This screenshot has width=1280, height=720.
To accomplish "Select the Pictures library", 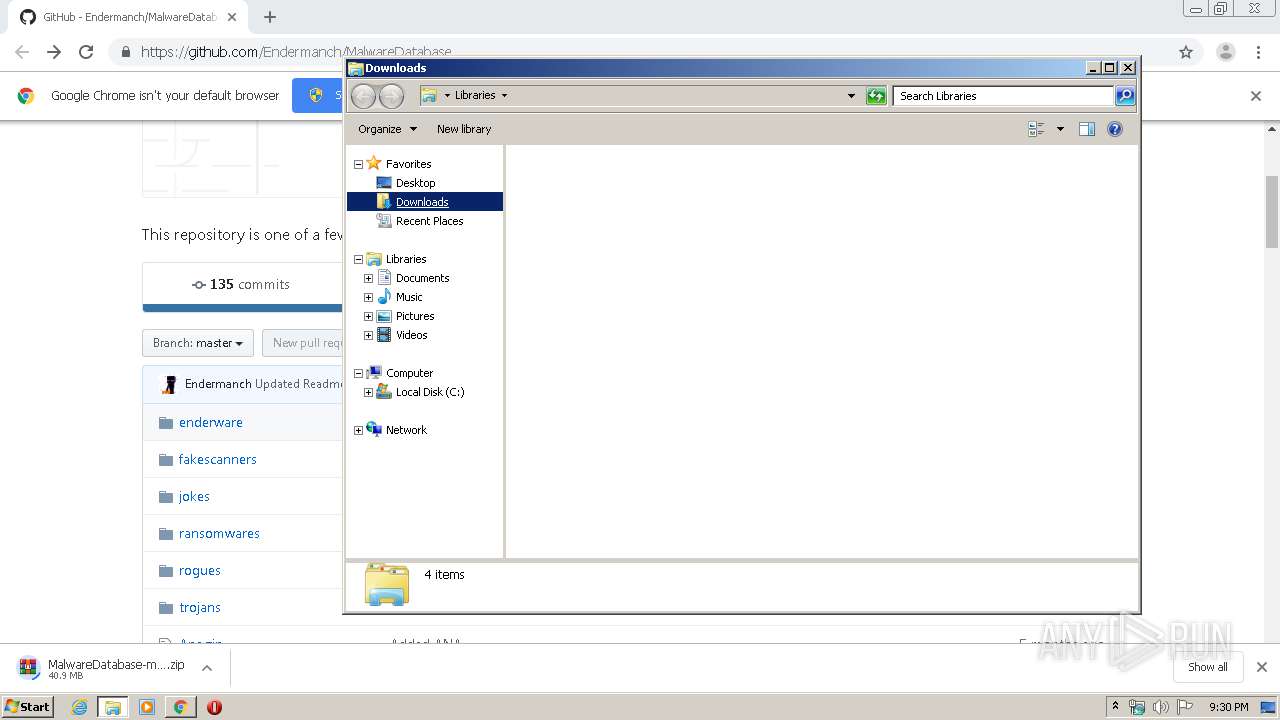I will [415, 316].
